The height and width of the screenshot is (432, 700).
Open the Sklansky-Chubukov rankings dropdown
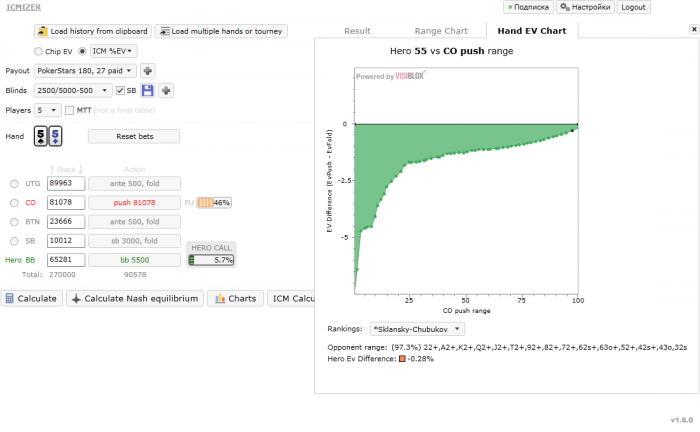417,328
